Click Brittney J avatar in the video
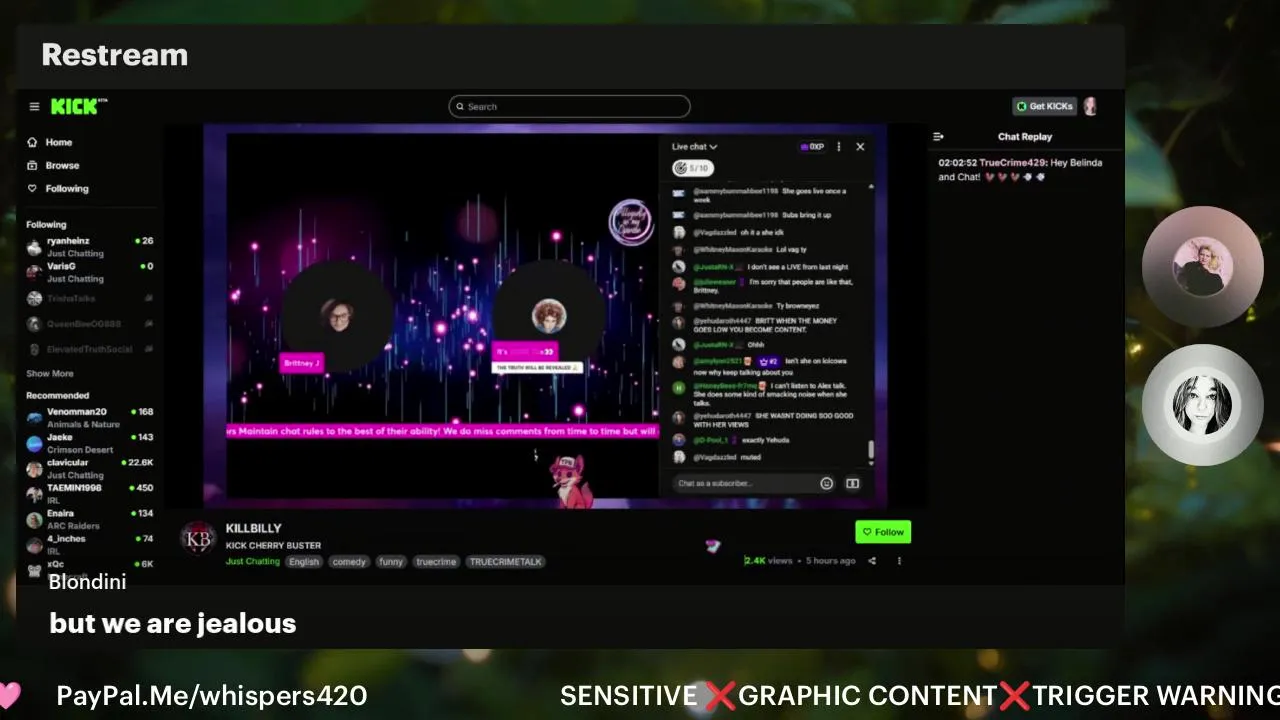This screenshot has height=720, width=1280. click(x=337, y=315)
